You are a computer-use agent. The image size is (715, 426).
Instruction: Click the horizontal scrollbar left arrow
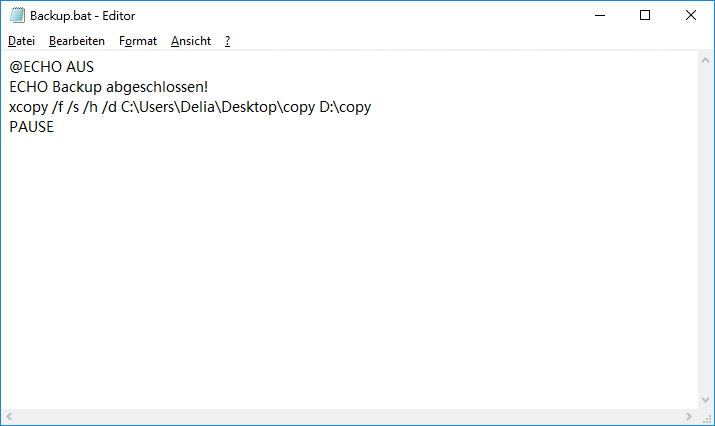[9, 416]
